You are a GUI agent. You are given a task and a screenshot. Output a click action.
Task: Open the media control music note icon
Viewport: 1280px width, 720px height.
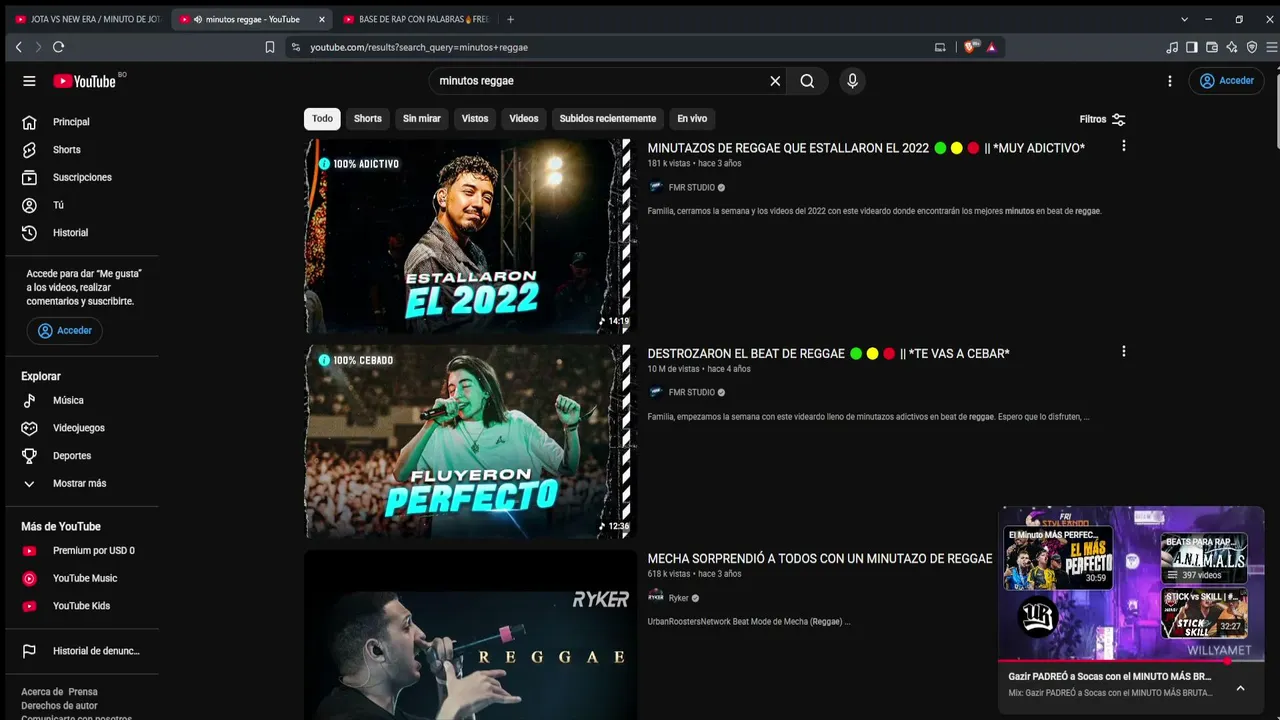(x=1172, y=47)
